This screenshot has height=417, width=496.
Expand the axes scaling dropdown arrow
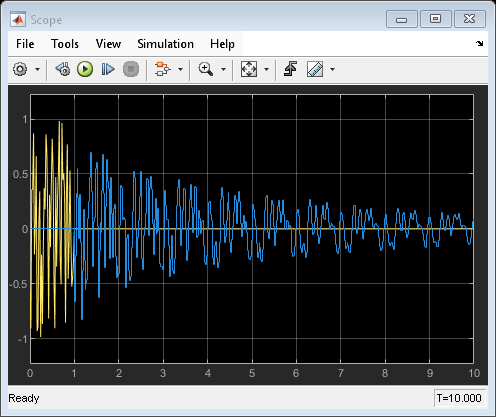[x=266, y=69]
